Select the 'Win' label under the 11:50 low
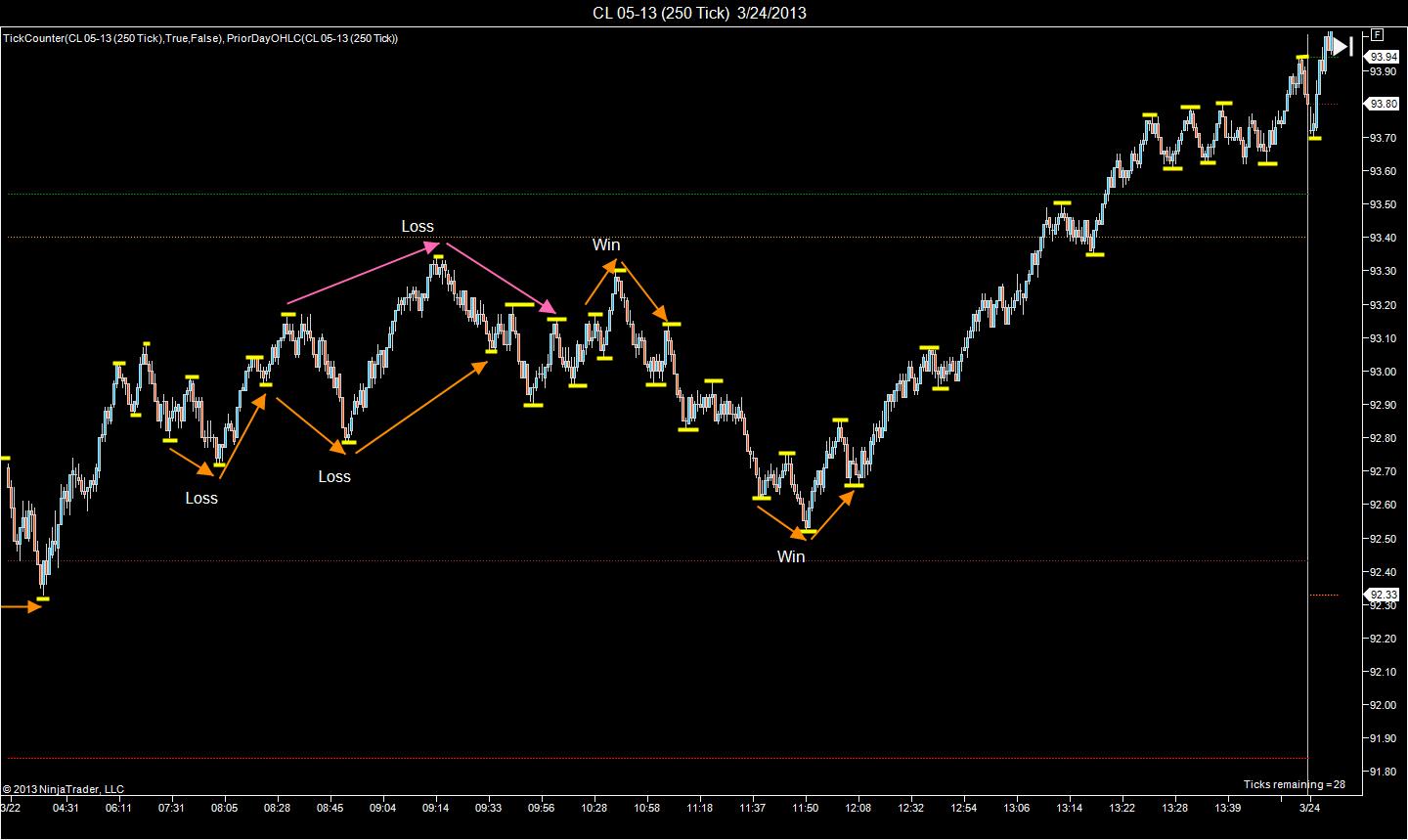 point(791,556)
